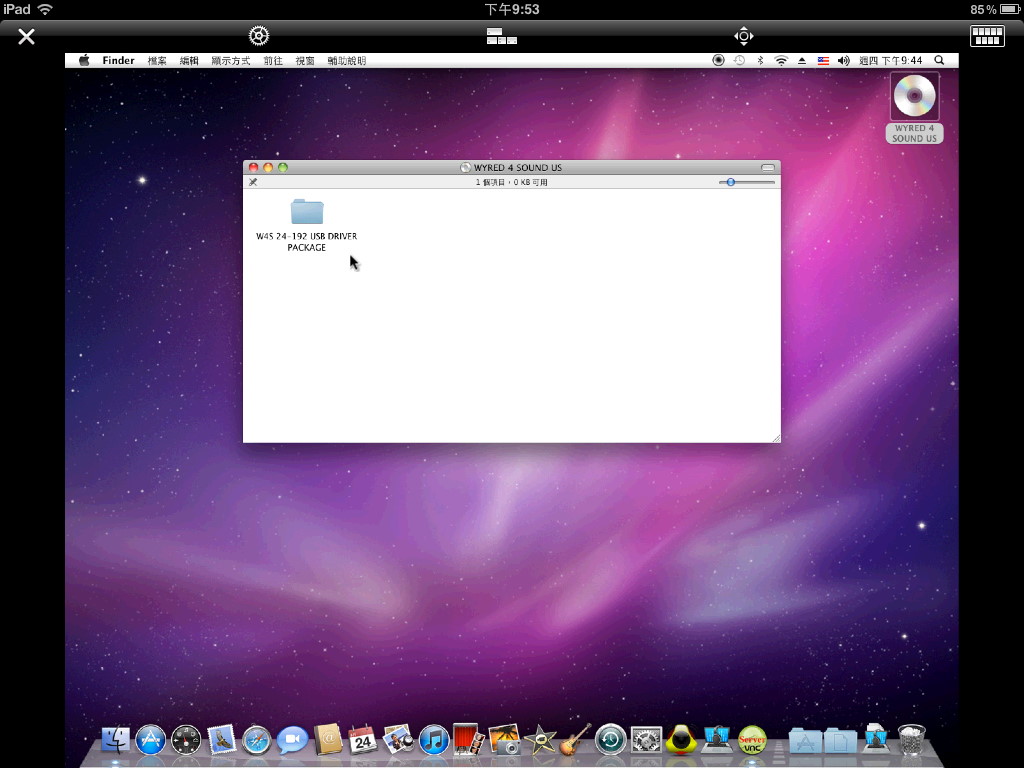1024x768 pixels.
Task: Open the Documents stack in the Dock
Action: coord(840,741)
